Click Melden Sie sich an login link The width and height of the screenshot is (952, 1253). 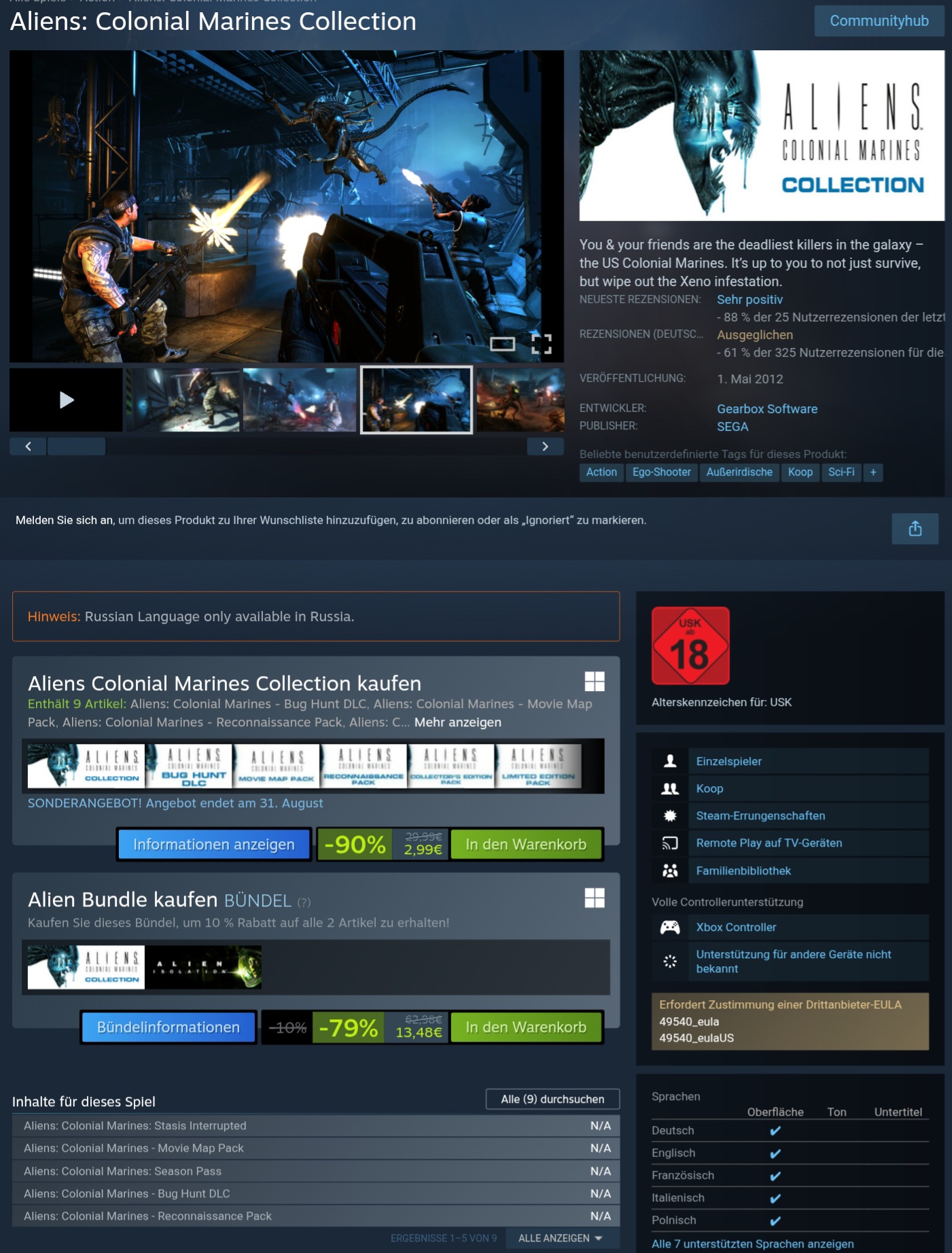[65, 520]
